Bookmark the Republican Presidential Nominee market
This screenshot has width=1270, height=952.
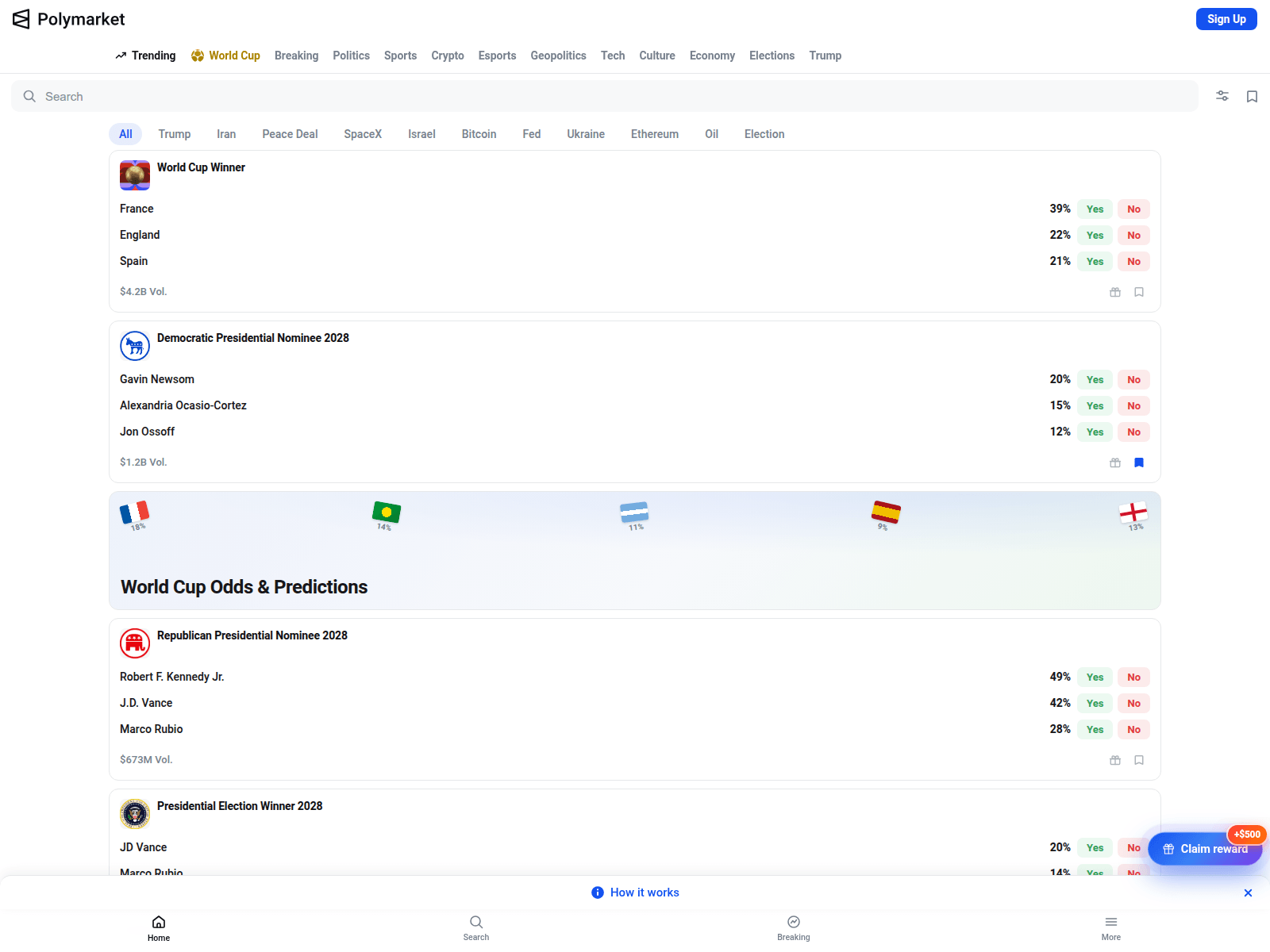click(1139, 760)
